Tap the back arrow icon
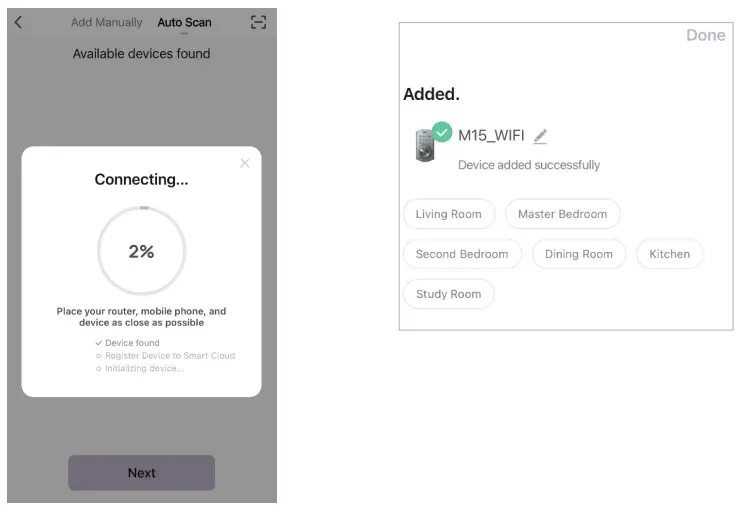Image resolution: width=743 pixels, height=511 pixels. tap(18, 22)
